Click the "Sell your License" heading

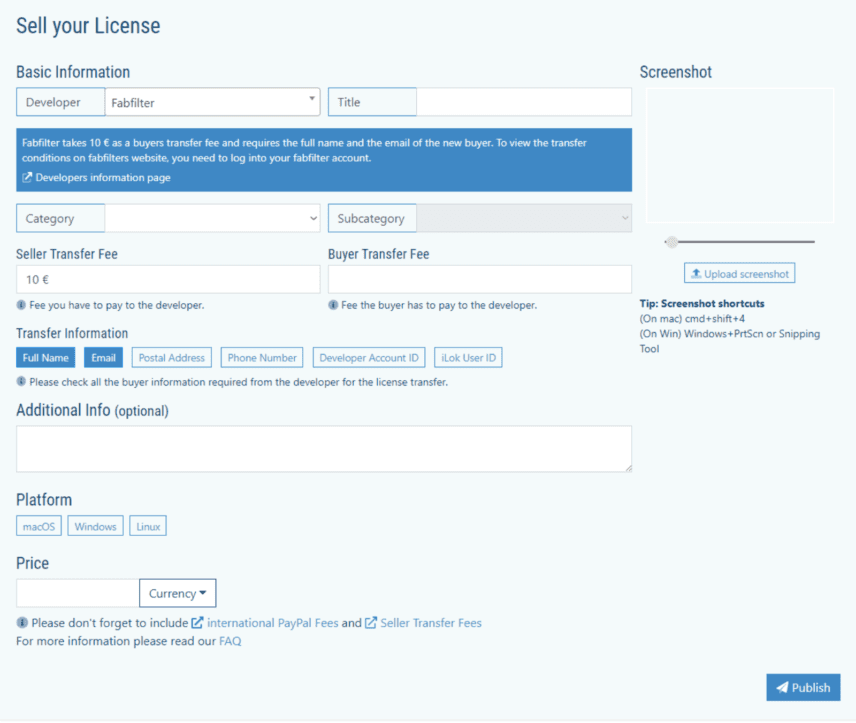coord(88,26)
